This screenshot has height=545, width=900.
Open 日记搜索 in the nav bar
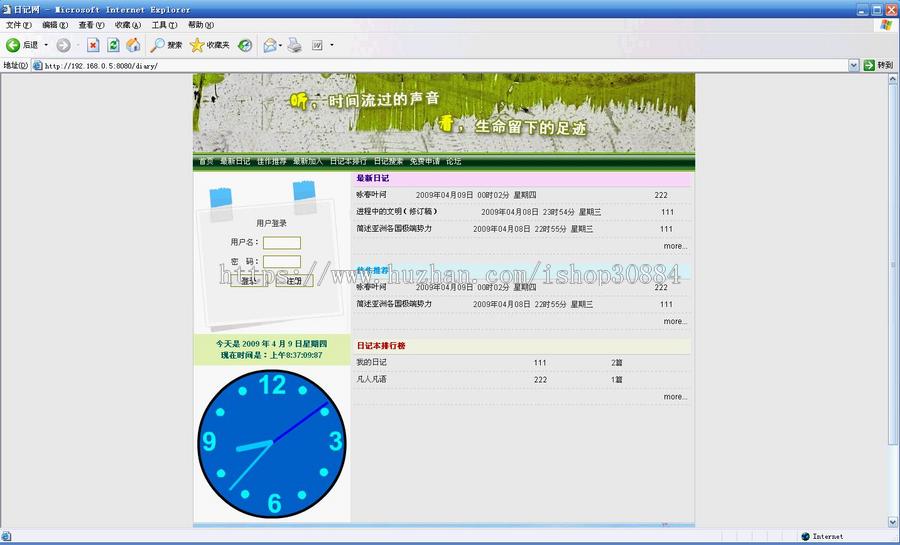[389, 161]
